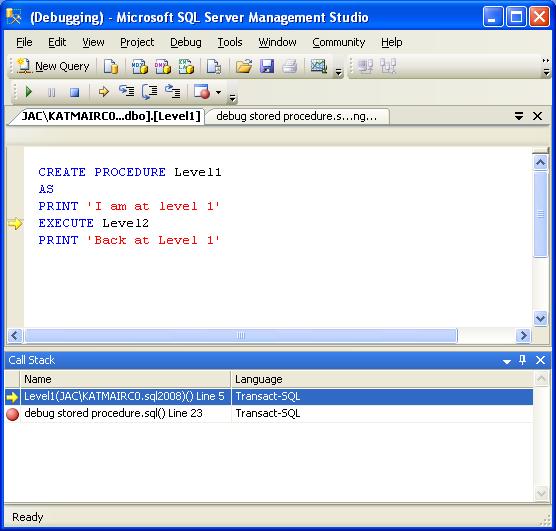This screenshot has height=531, width=556.
Task: Toggle the Call Stack auto-hide pin
Action: [x=522, y=360]
